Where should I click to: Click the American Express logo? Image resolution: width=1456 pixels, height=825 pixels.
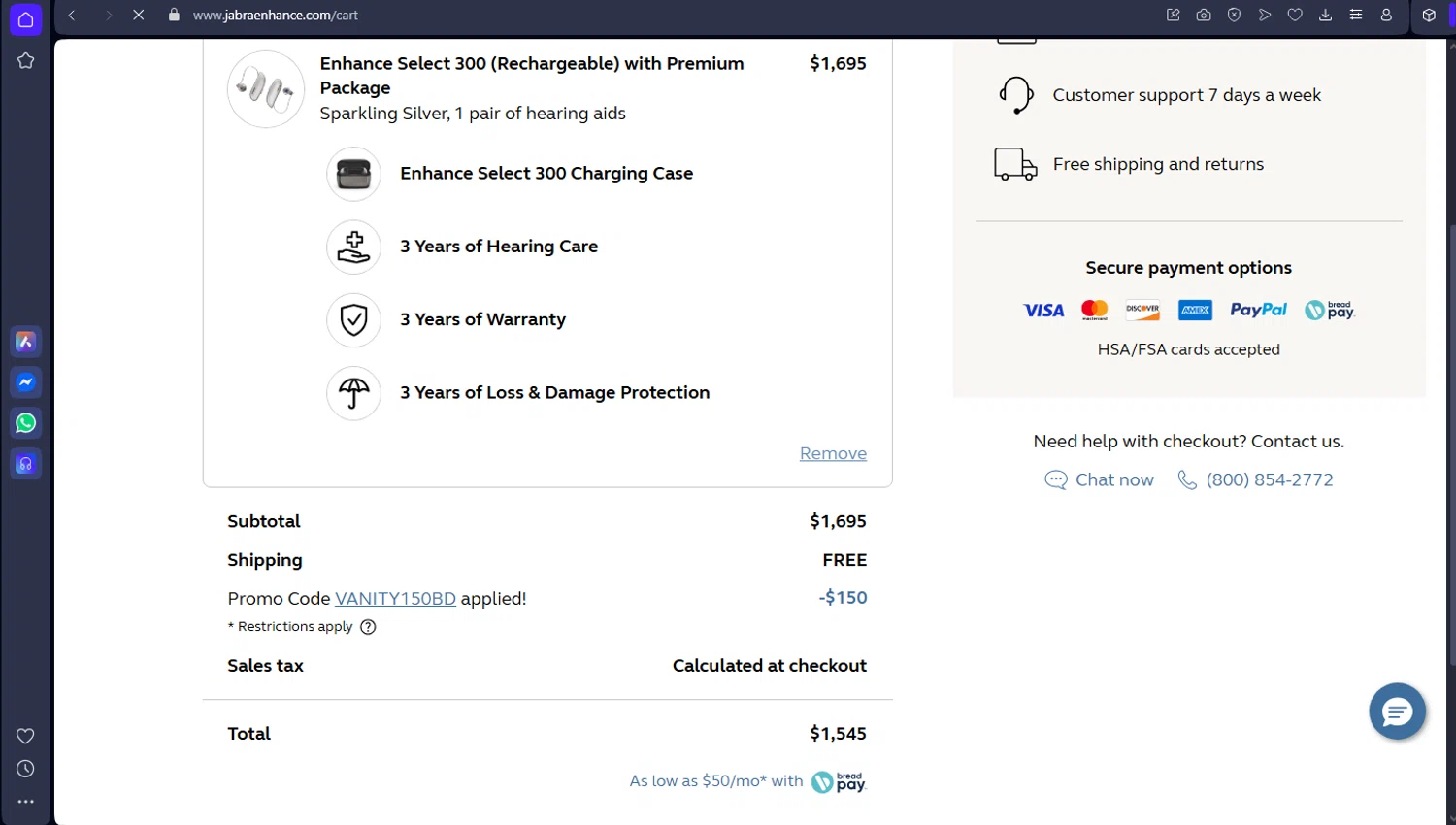[x=1195, y=311]
